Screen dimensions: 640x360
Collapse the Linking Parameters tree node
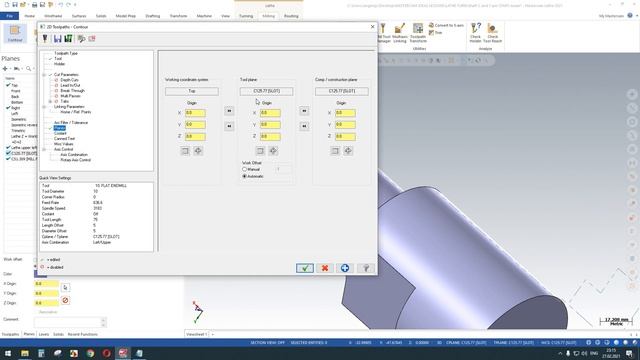point(44,107)
